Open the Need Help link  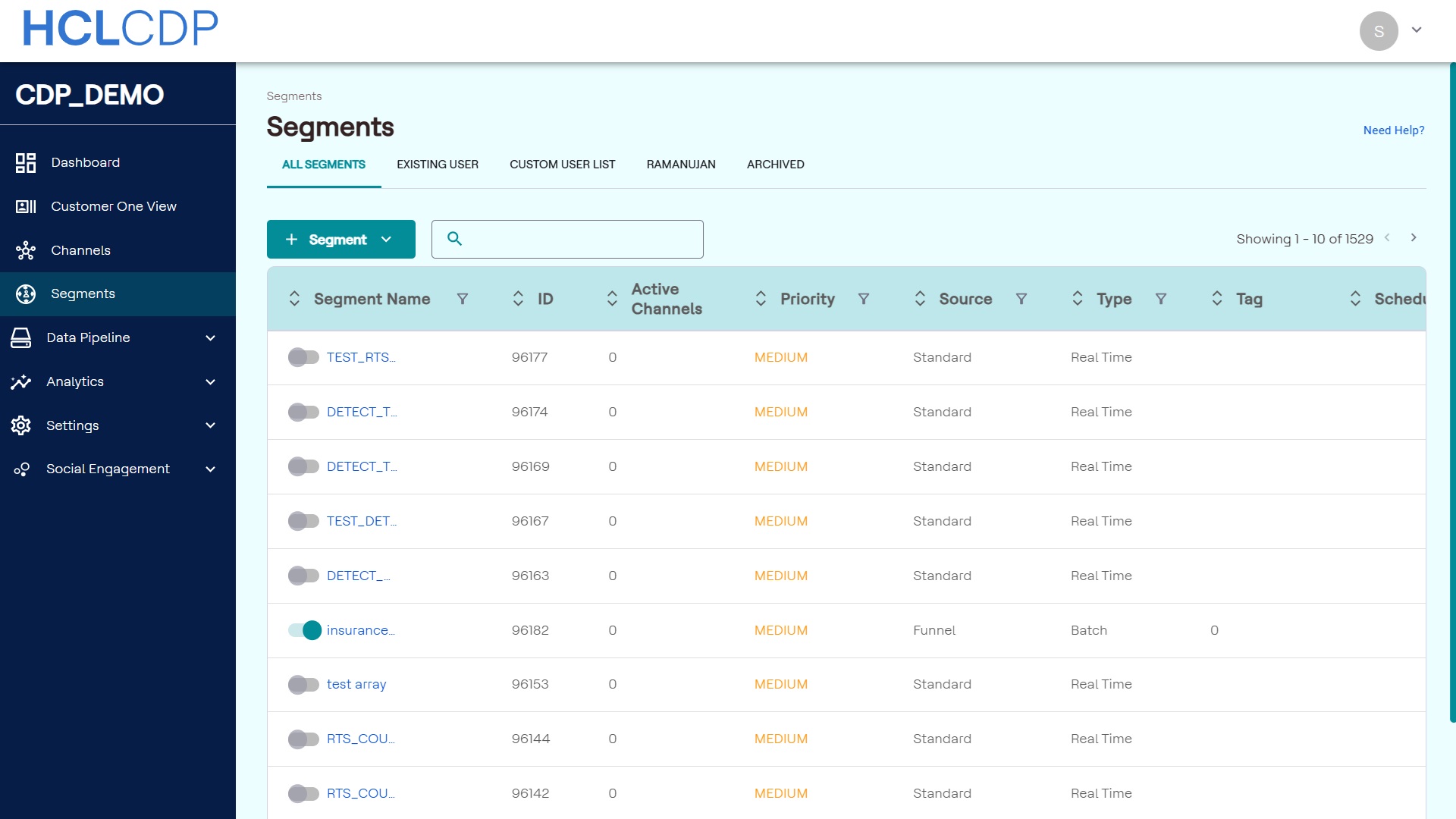1393,130
